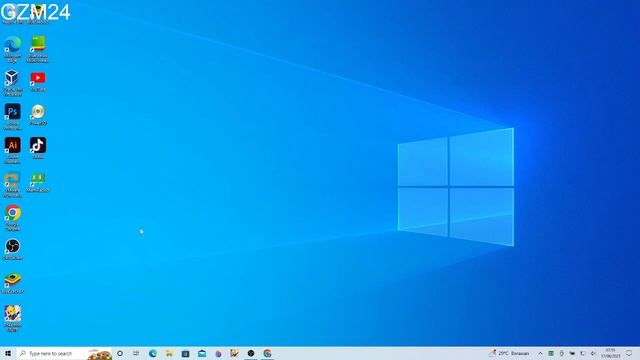Viewport: 640px width, 360px height.
Task: Open the YouTube desktop shortcut
Action: [38, 81]
